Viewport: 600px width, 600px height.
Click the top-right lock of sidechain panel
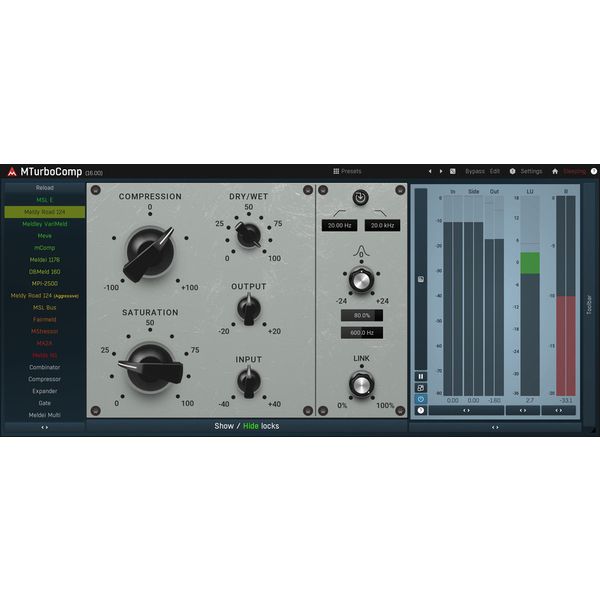pos(400,190)
